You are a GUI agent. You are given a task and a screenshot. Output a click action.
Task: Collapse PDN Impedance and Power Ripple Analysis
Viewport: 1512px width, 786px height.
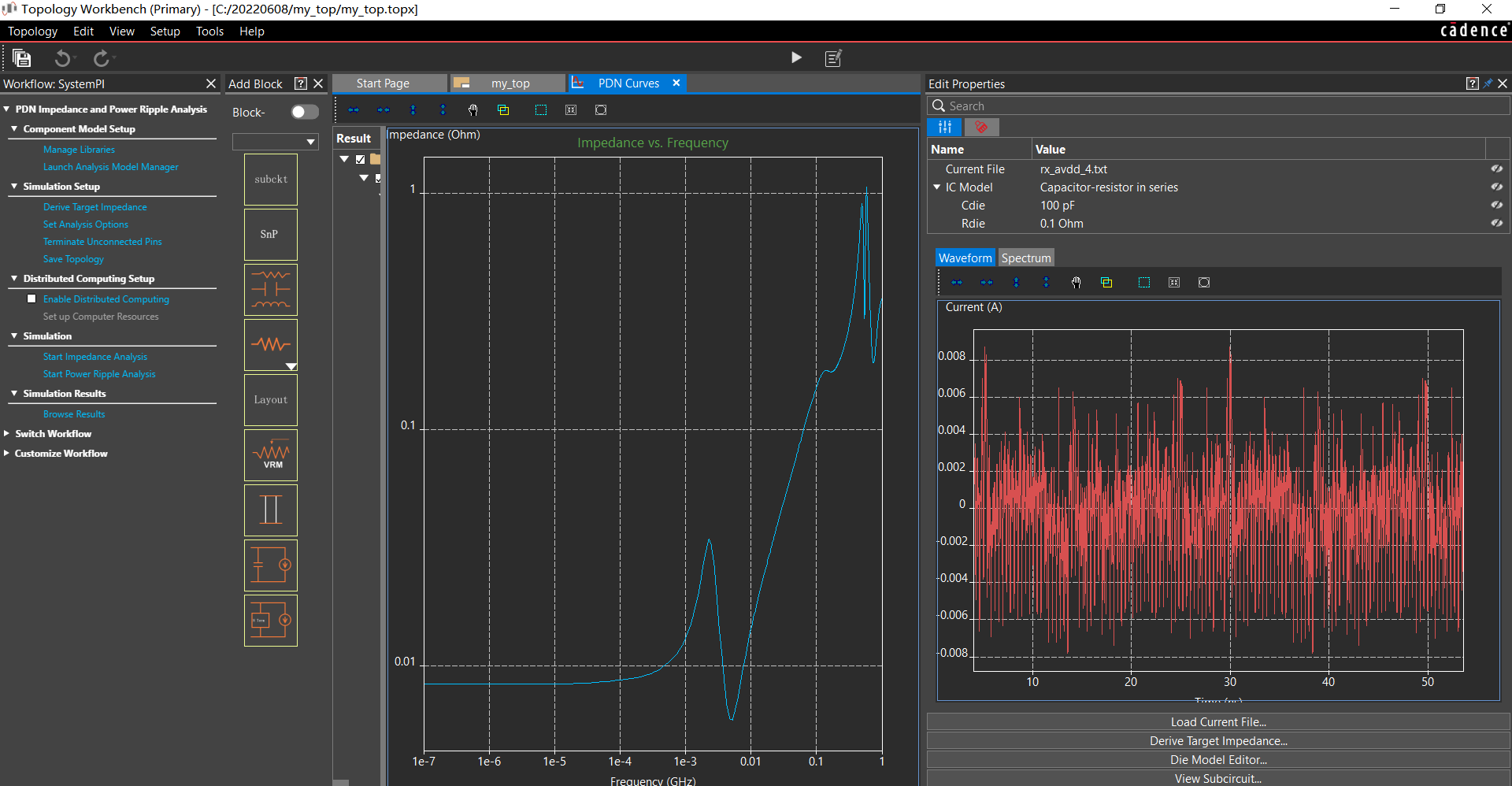tap(6, 109)
